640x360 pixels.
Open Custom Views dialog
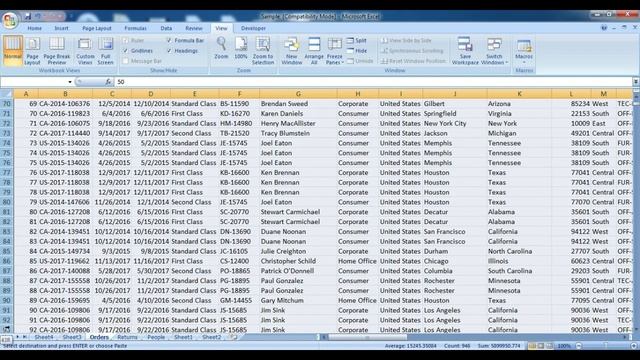[85, 50]
